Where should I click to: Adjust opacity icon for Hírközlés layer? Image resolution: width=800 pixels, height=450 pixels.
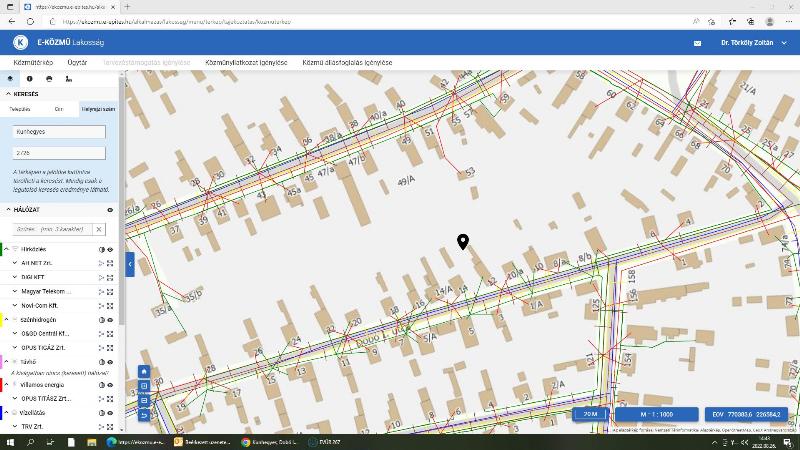pos(102,249)
